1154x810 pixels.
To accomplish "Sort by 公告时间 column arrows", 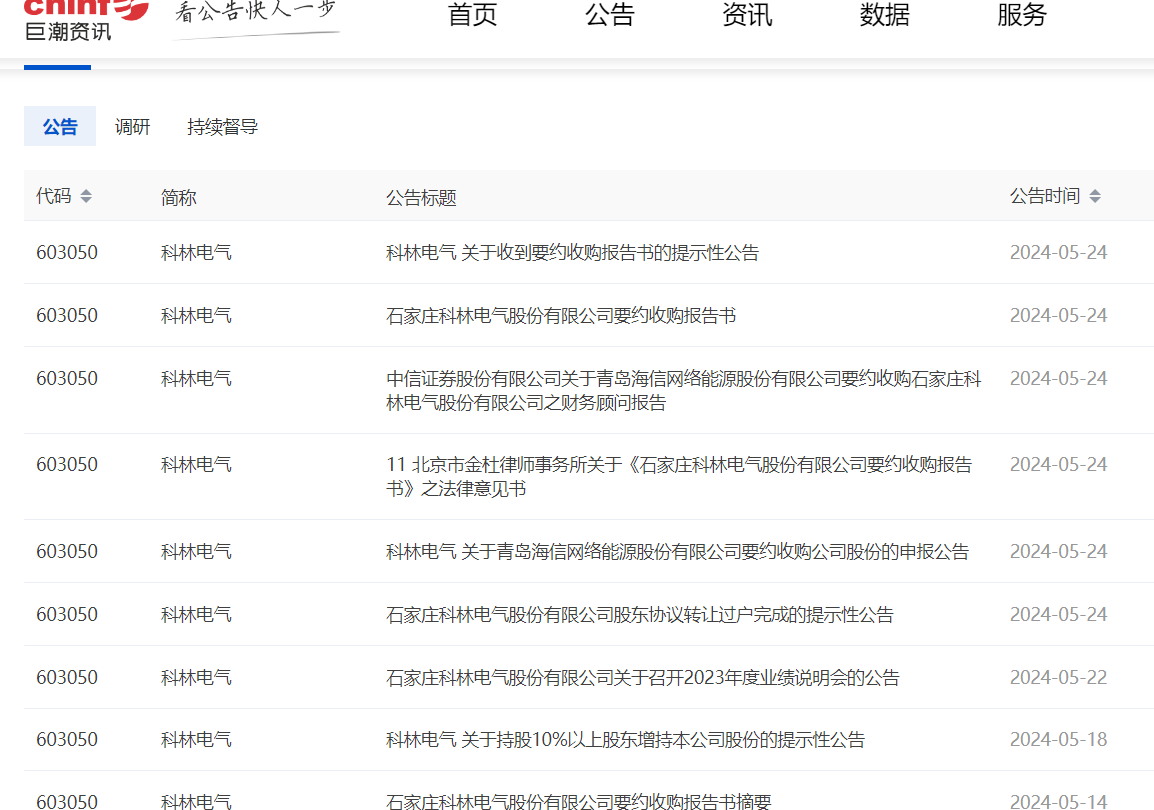I will (x=1095, y=196).
